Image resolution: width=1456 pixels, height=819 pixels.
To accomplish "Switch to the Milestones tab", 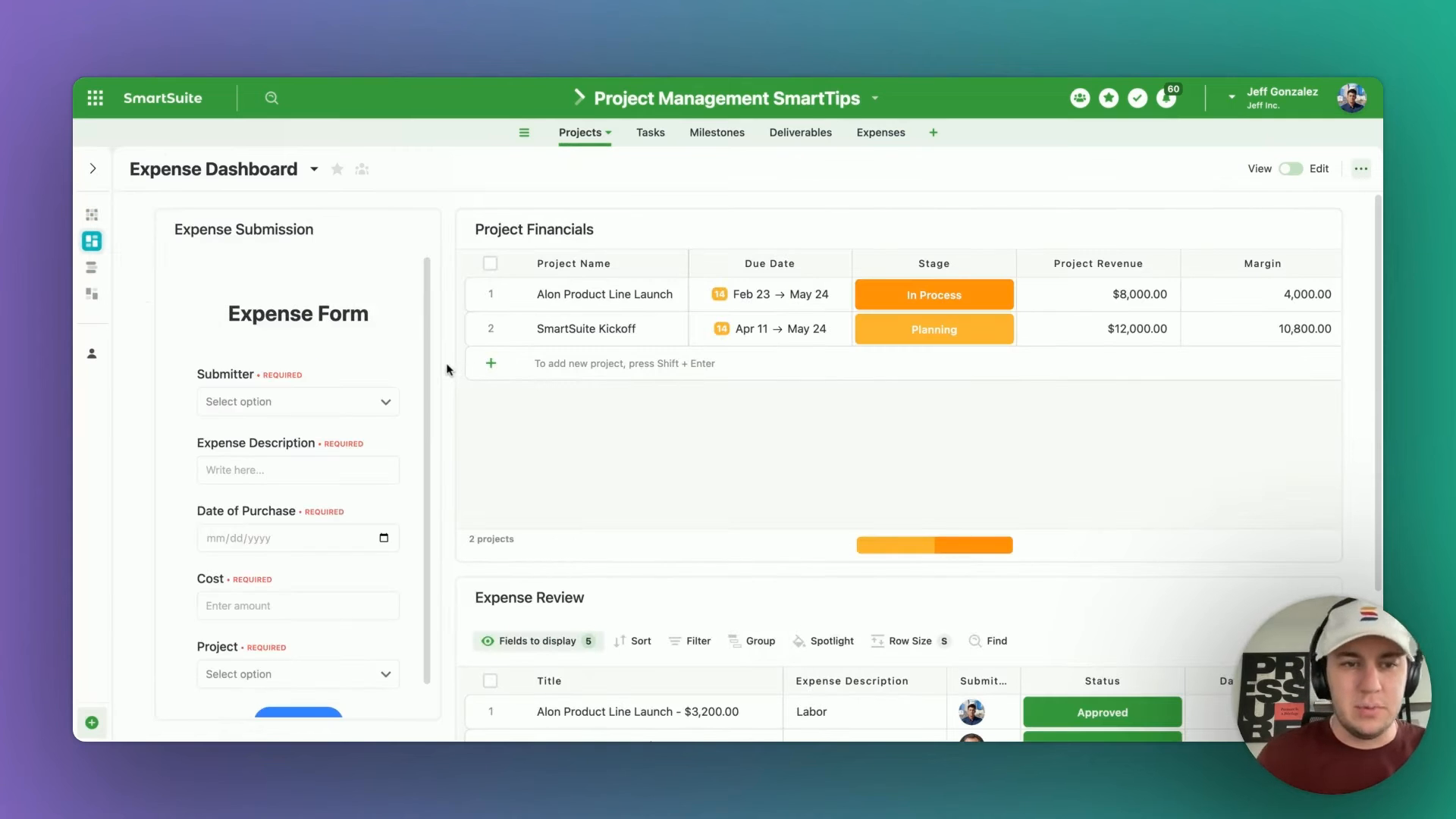I will [716, 132].
